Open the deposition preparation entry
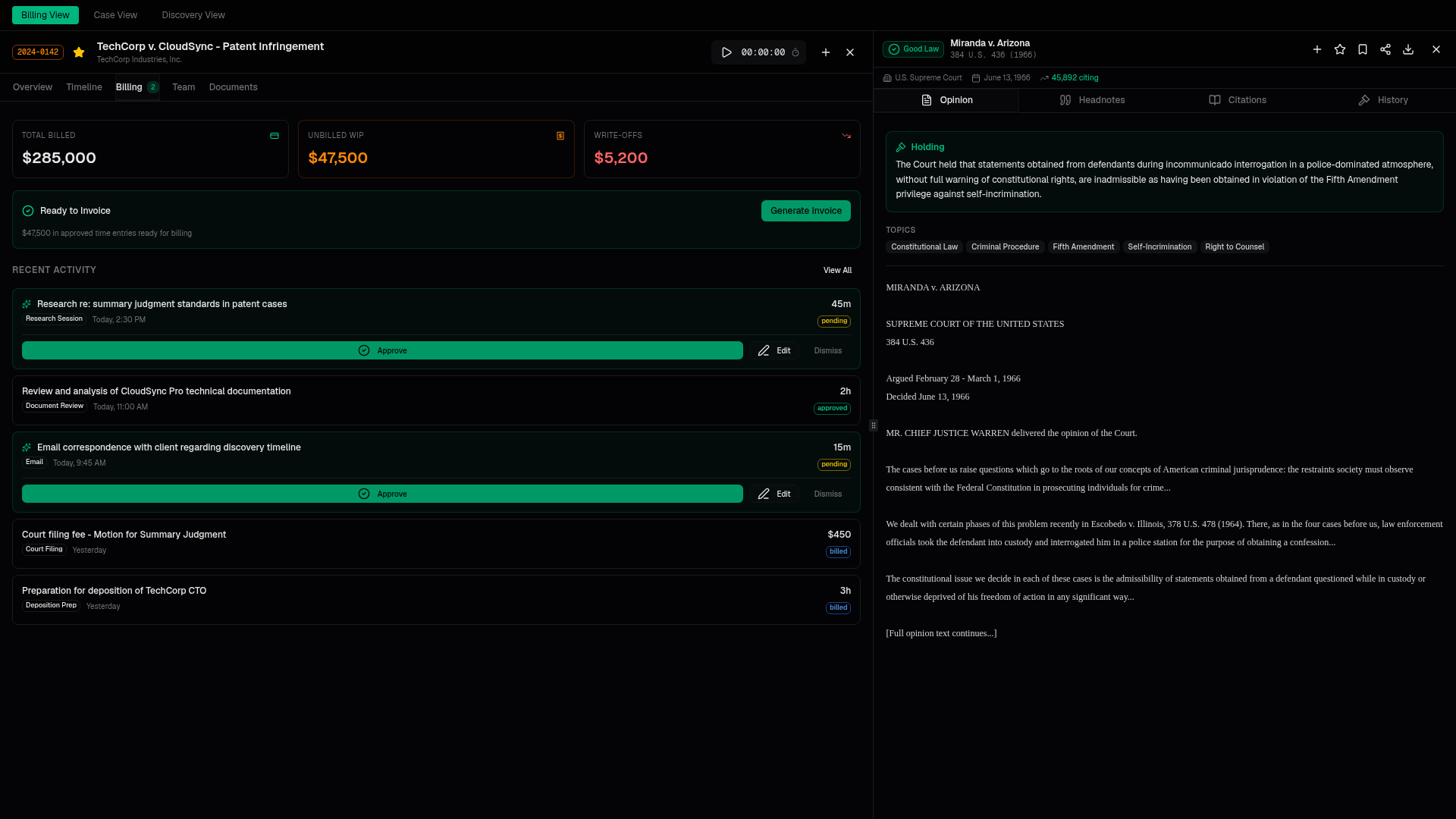Viewport: 1456px width, 819px height. click(x=436, y=600)
